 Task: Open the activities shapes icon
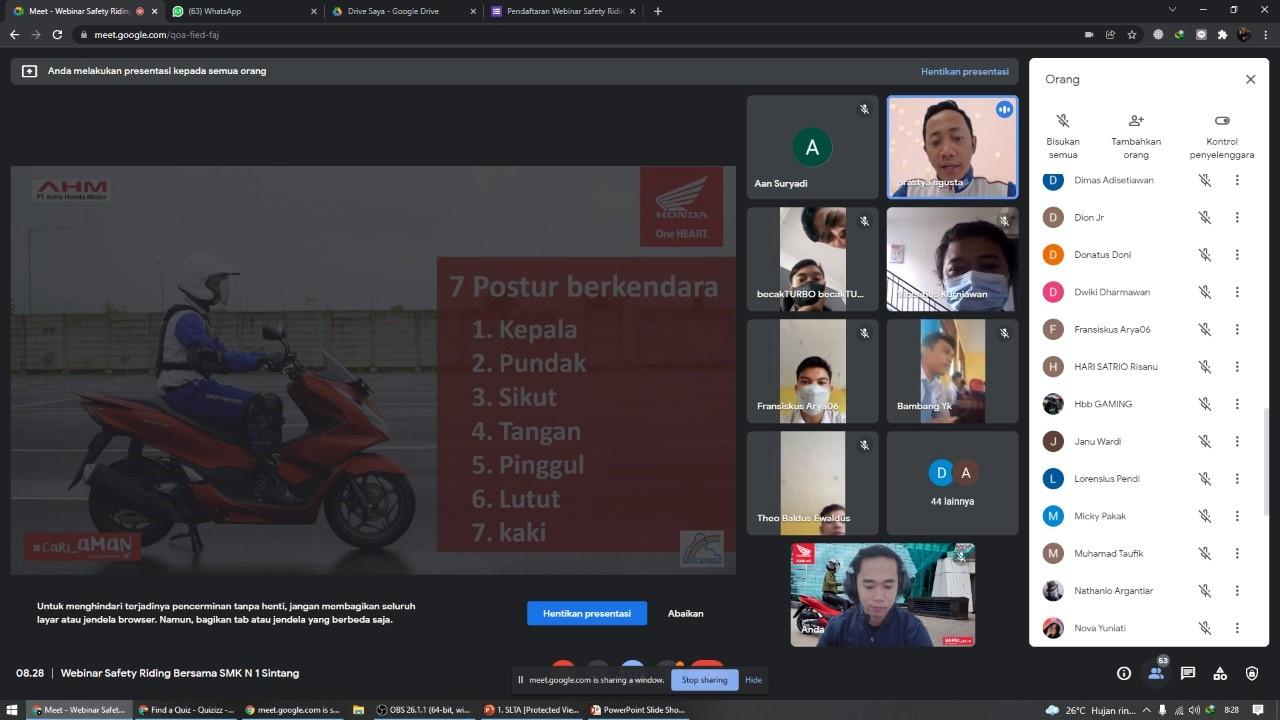(x=1219, y=674)
